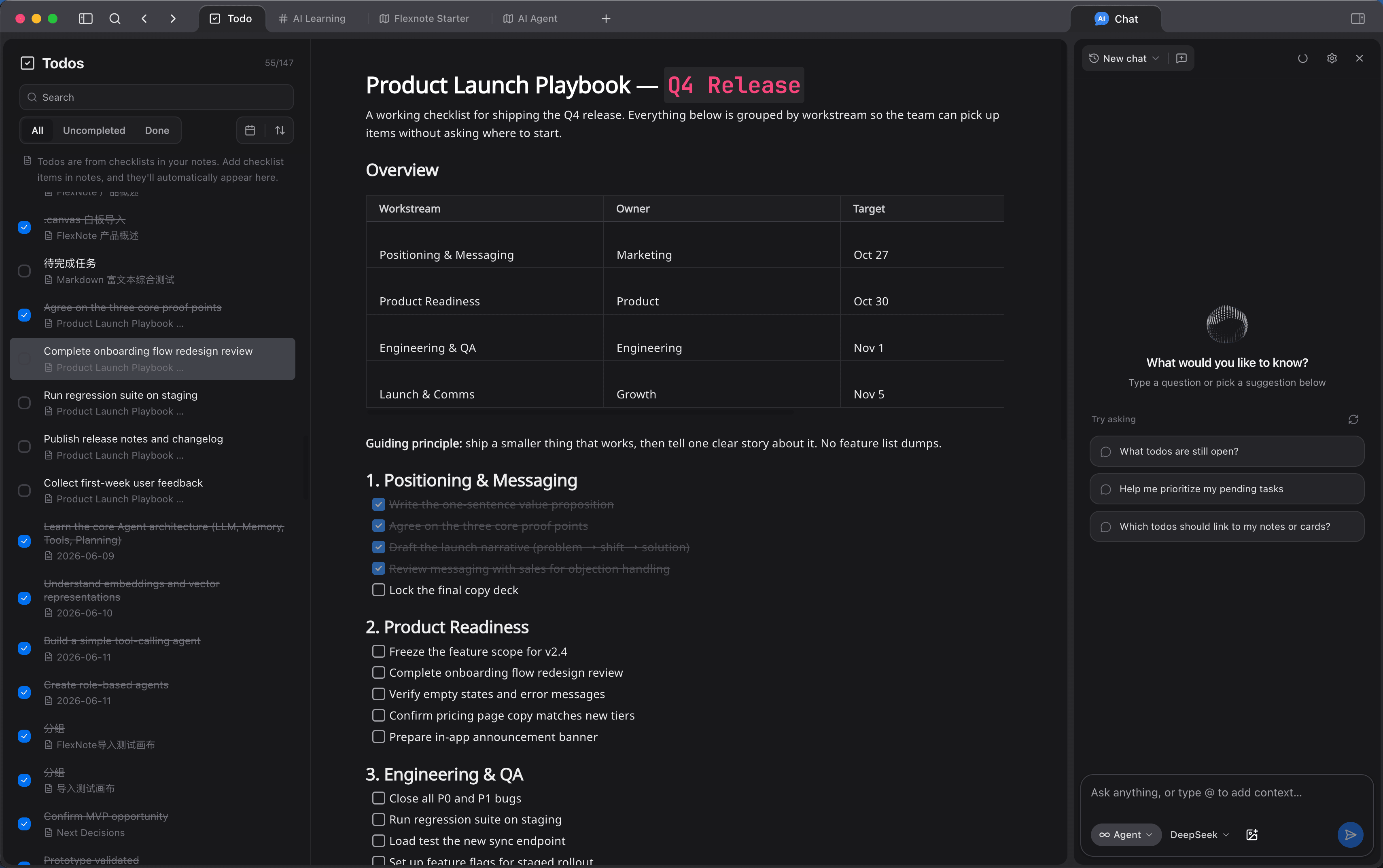This screenshot has width=1383, height=868.
Task: Open global search magnifier icon
Action: [x=115, y=18]
